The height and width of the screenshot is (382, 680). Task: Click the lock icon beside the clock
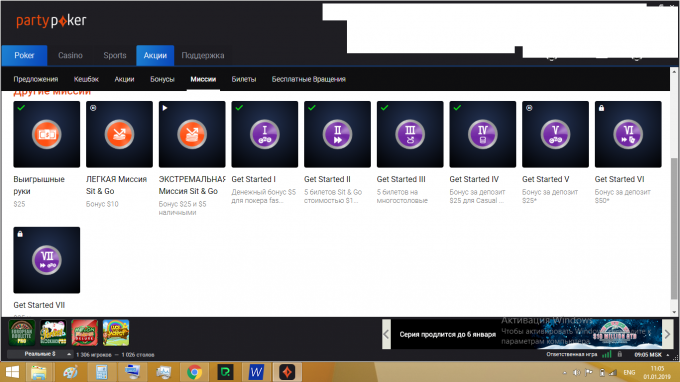[x=620, y=354]
